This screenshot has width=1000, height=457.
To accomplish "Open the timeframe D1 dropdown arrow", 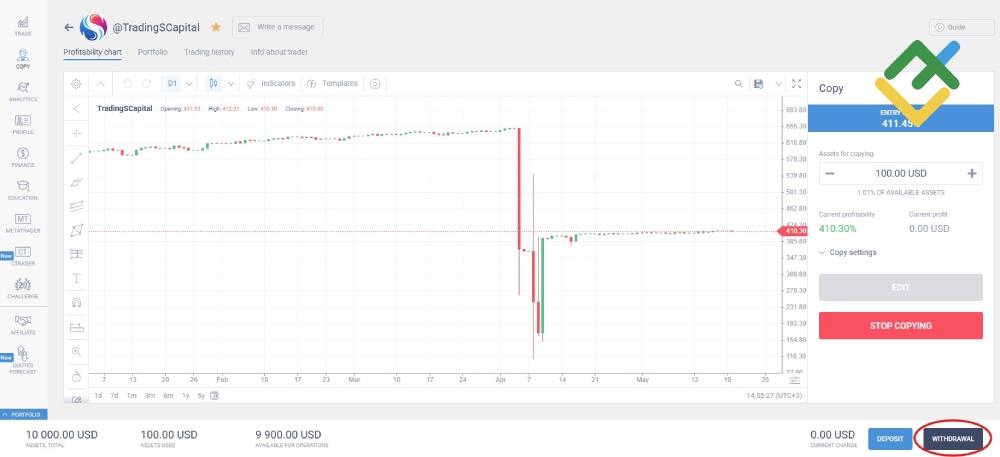I will point(189,83).
